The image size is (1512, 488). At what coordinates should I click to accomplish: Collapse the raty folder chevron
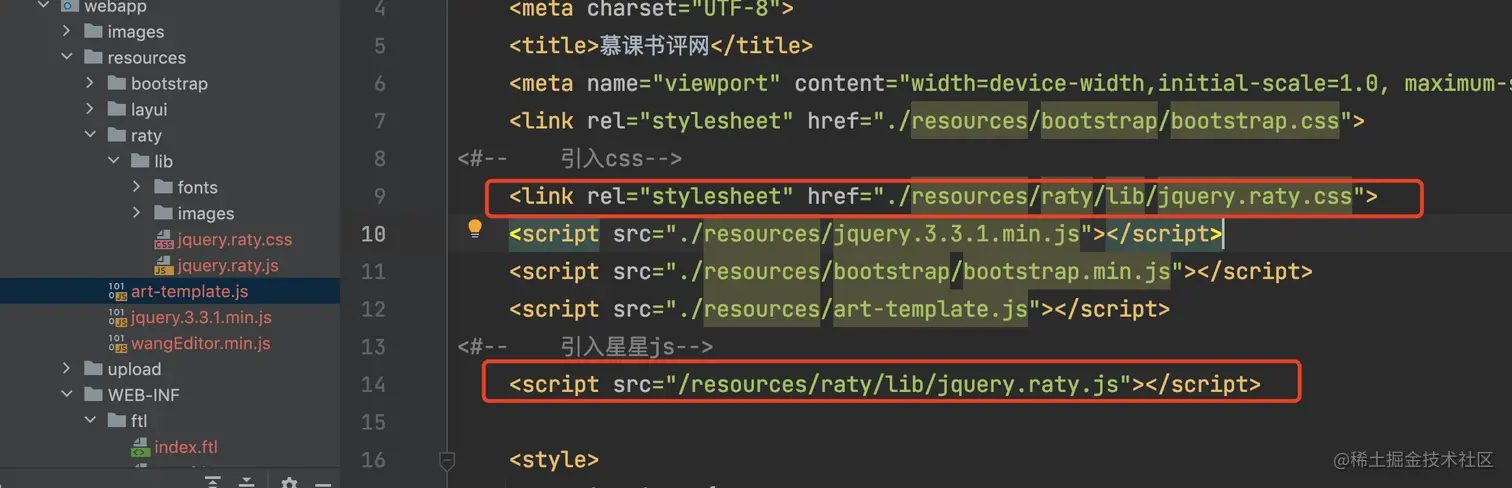[x=89, y=136]
